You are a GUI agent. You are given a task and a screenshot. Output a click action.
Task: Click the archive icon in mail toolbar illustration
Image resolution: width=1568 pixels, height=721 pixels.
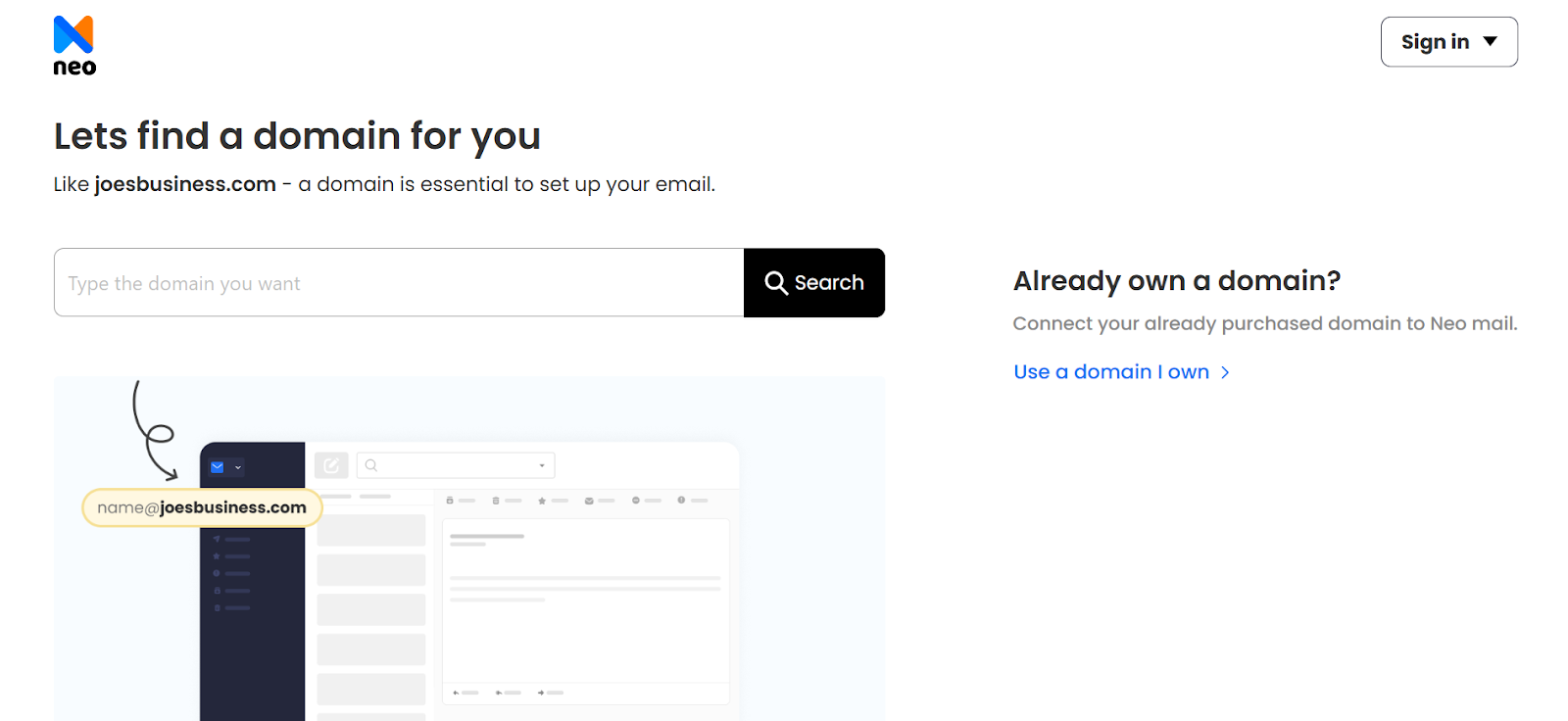click(x=450, y=501)
